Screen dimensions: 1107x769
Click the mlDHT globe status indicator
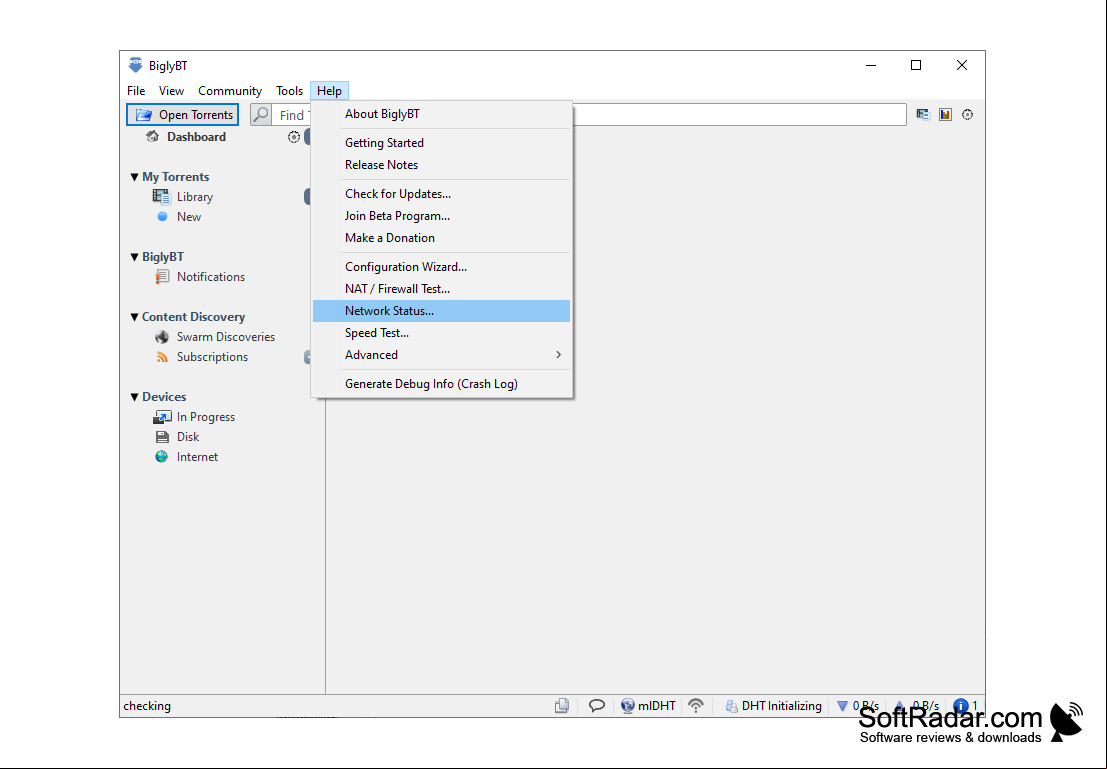click(648, 705)
